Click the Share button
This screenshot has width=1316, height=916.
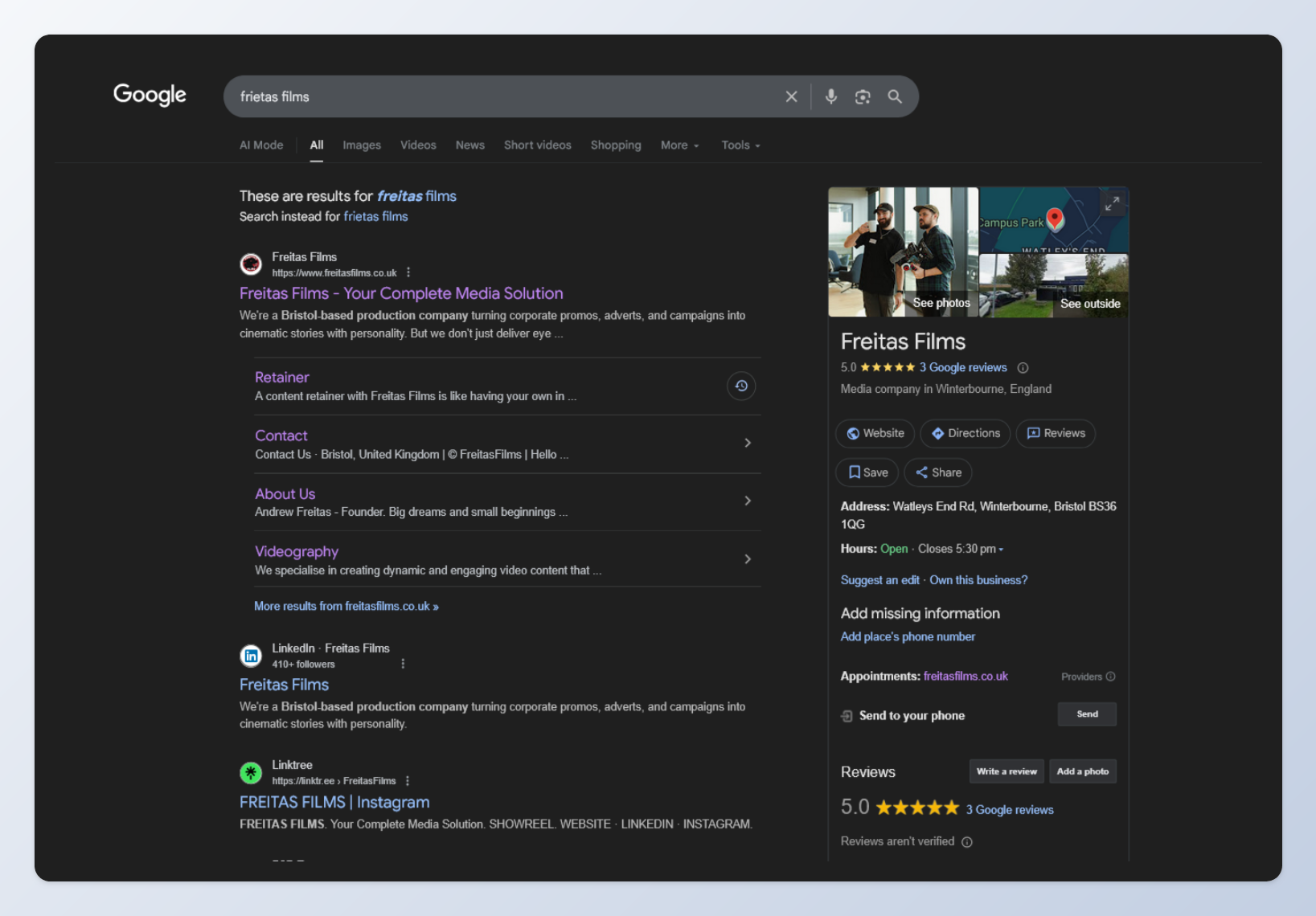938,472
